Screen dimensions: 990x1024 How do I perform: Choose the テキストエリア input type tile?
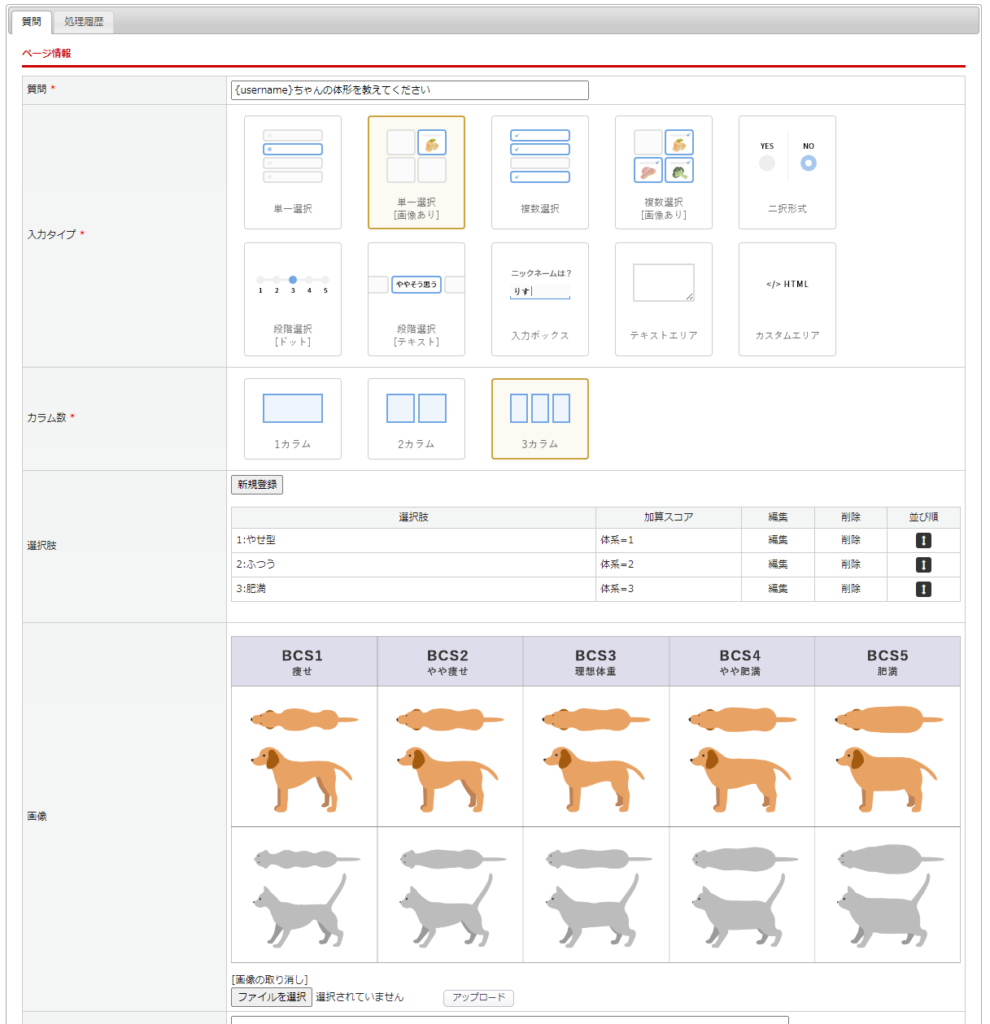click(x=664, y=299)
